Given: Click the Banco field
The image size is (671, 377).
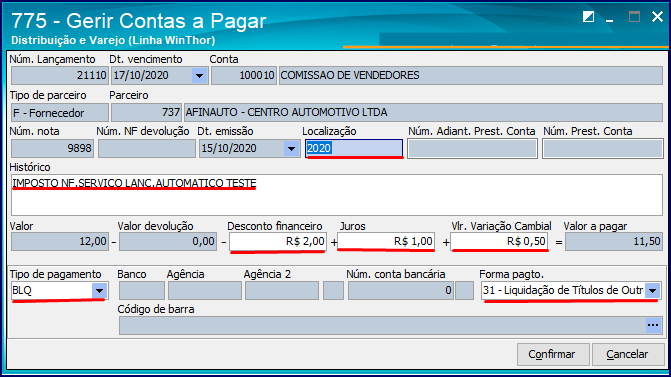Looking at the screenshot, I should click(x=142, y=291).
